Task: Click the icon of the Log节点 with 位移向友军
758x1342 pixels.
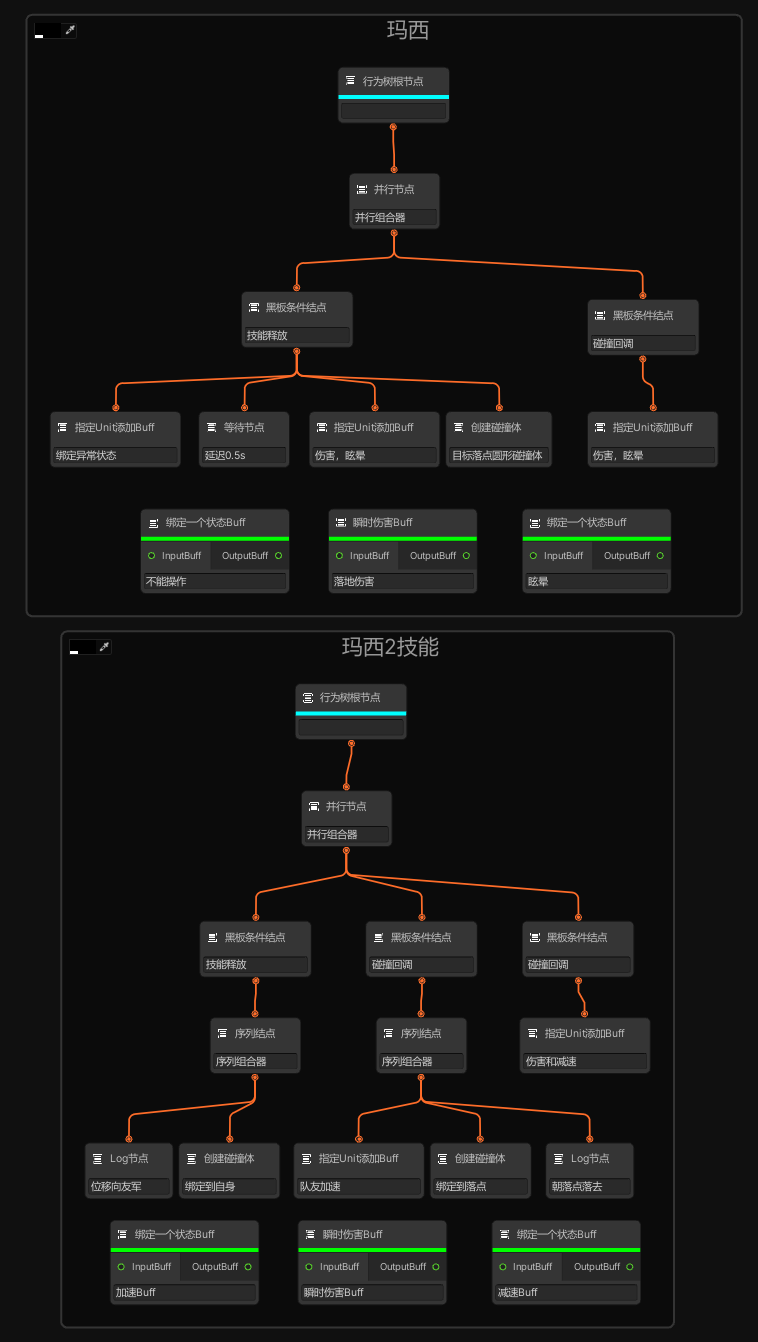Action: [97, 1158]
